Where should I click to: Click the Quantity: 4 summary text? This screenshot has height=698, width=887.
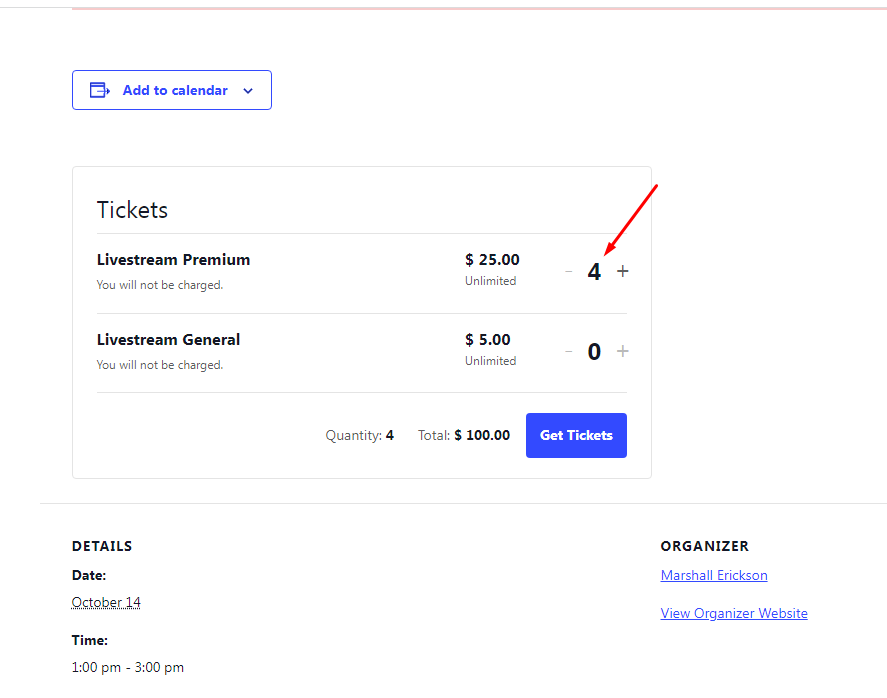[x=359, y=435]
